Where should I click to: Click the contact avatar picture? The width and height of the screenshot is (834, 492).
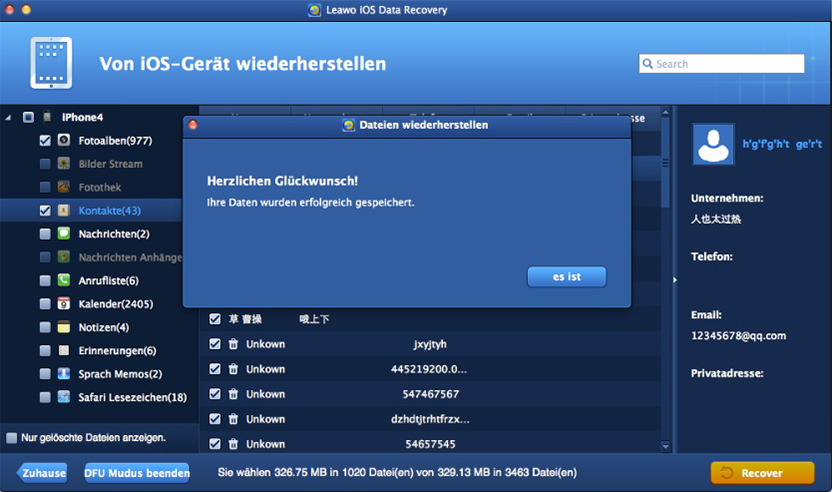[713, 144]
